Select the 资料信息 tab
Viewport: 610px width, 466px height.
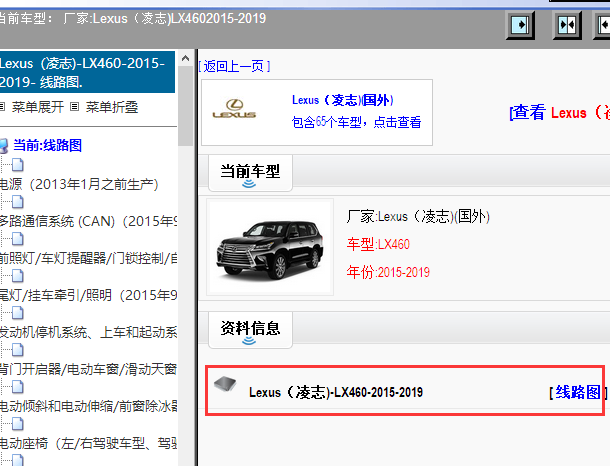point(250,330)
